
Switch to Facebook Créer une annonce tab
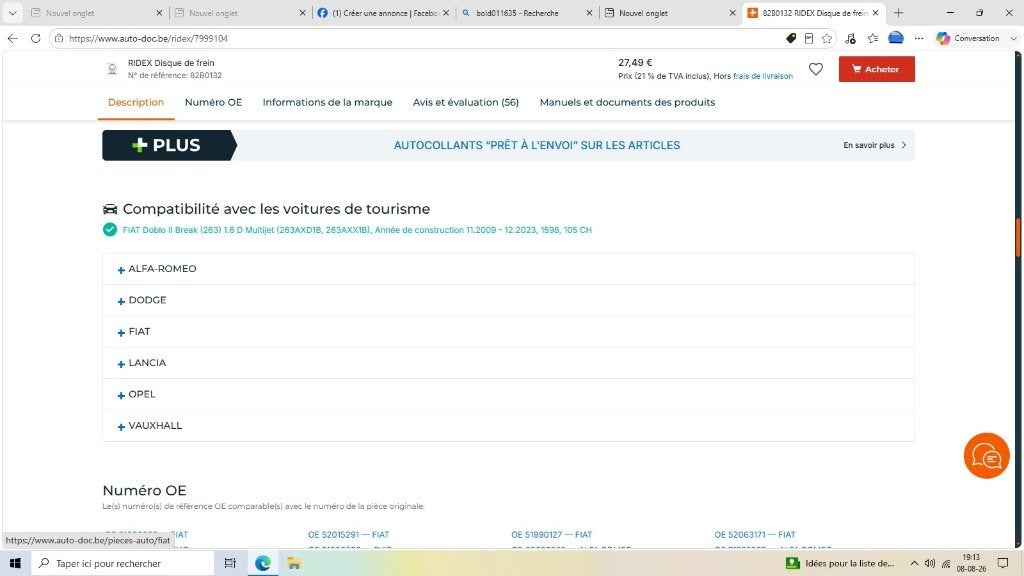click(x=384, y=12)
